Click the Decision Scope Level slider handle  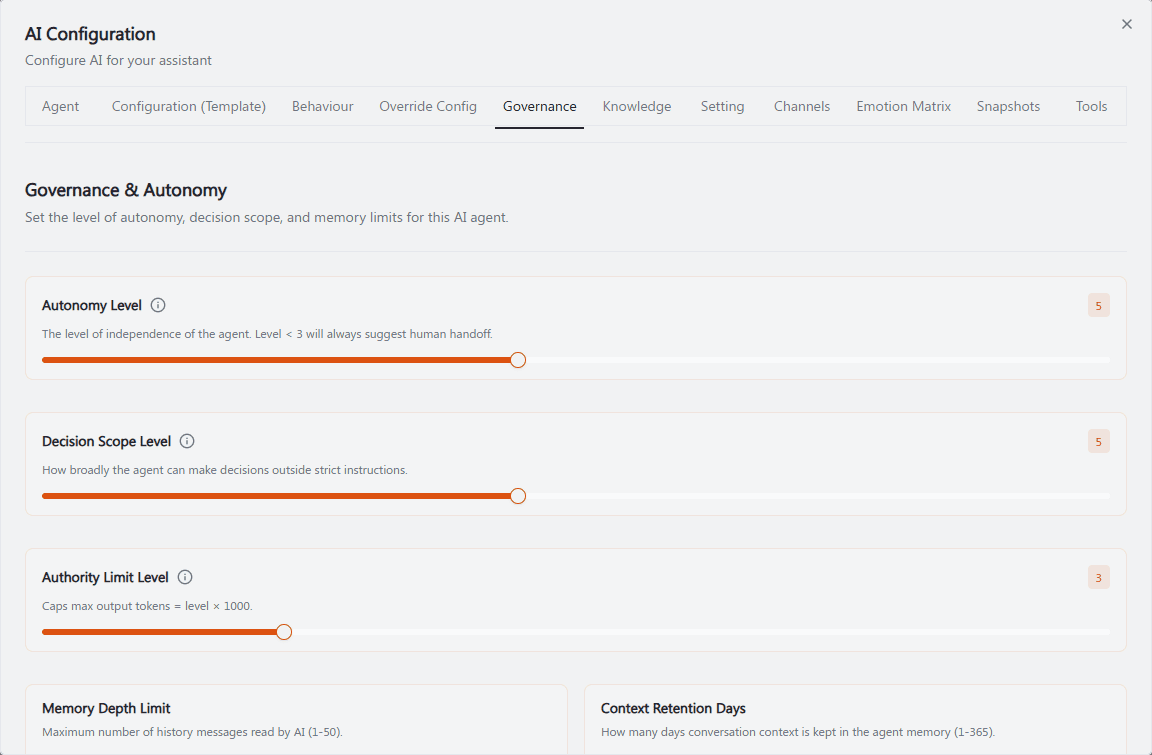518,496
